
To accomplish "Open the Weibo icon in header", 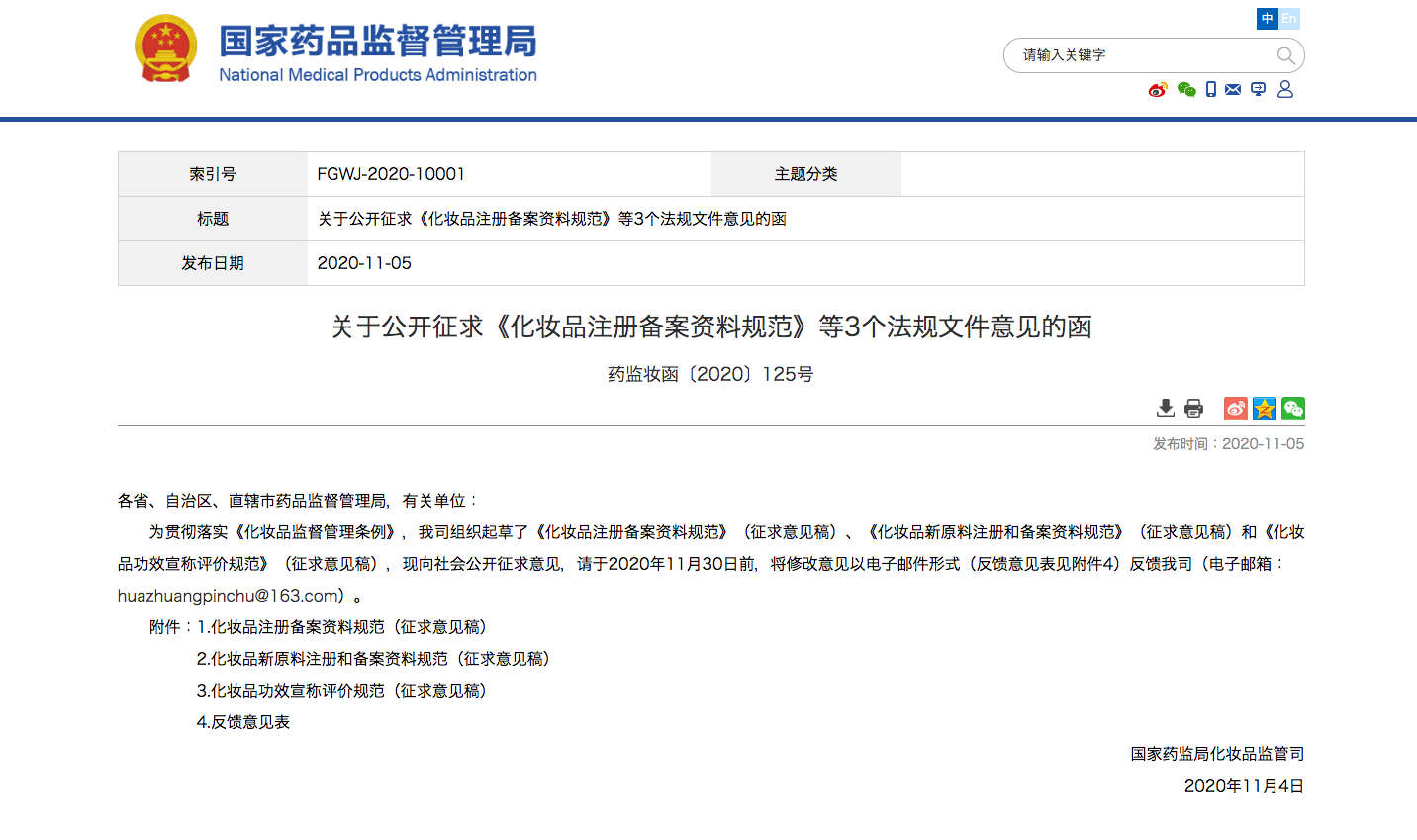I will point(1158,90).
